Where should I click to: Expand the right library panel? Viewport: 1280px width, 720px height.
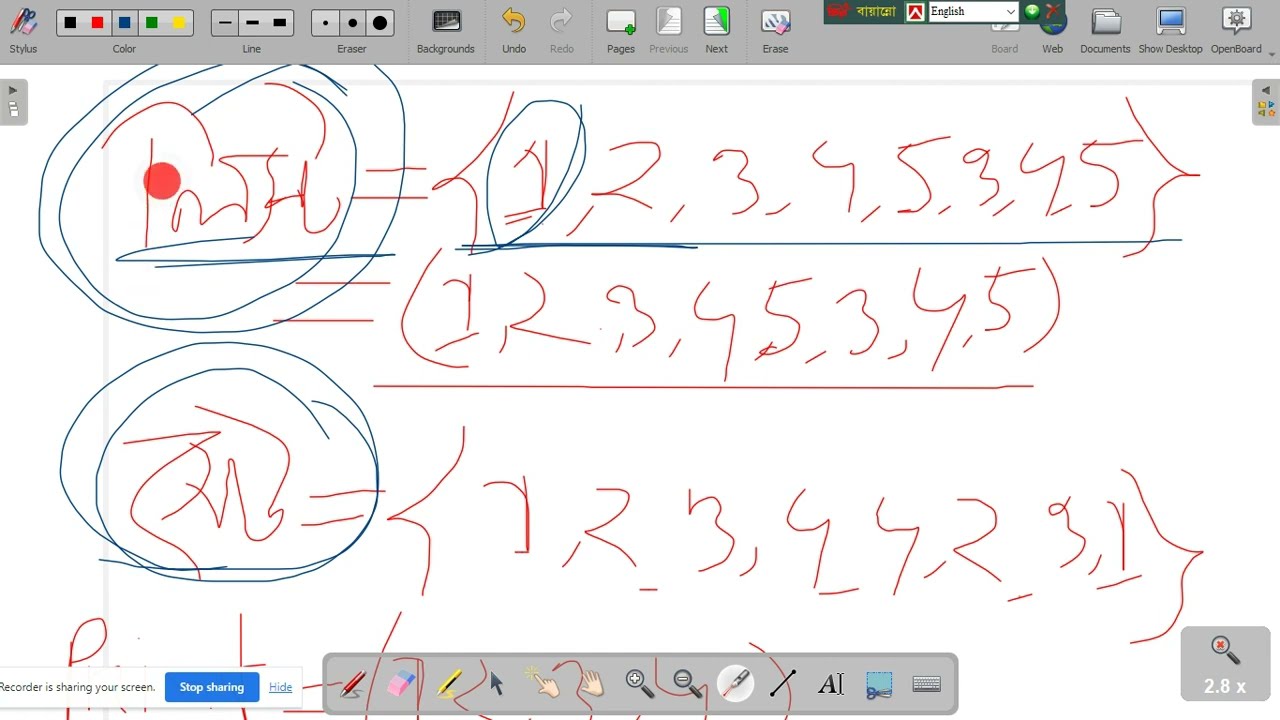click(1266, 102)
